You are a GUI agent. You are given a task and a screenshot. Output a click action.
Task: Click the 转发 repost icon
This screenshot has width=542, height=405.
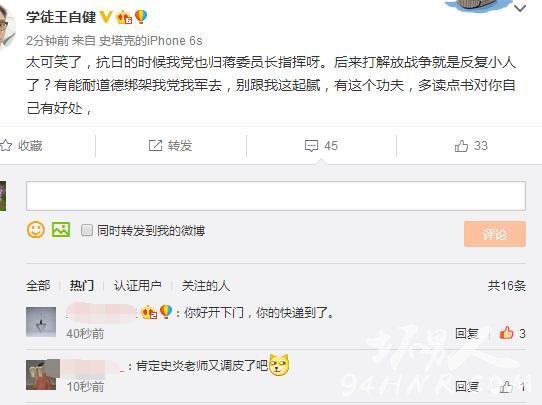(x=155, y=145)
